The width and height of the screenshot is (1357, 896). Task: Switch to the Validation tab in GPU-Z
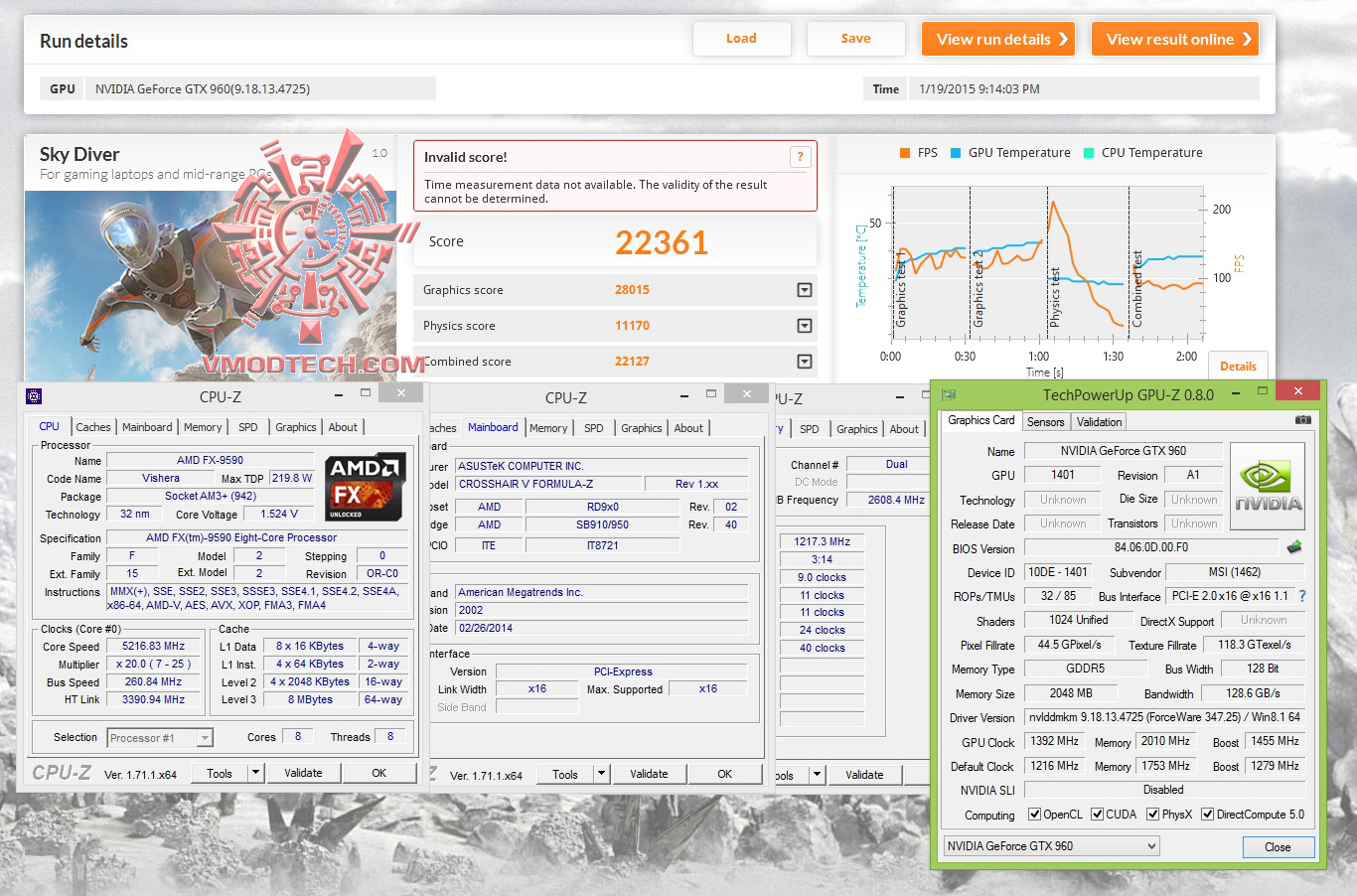point(1099,422)
